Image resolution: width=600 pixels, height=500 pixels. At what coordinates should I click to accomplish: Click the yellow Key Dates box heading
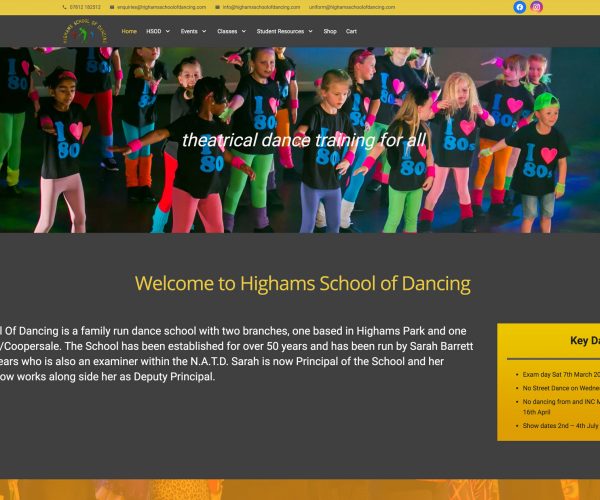pos(583,341)
